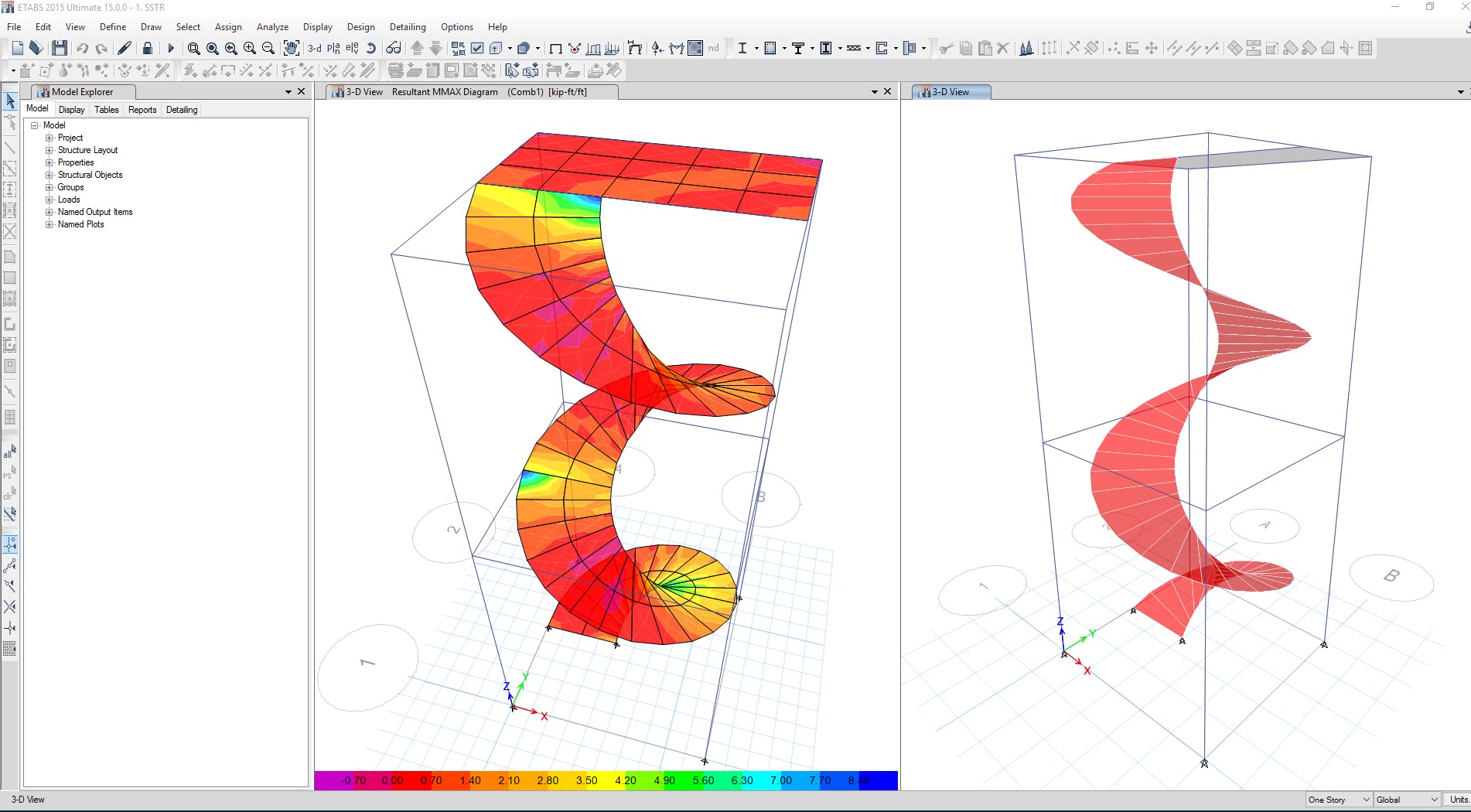Activate the Pan hand tool
This screenshot has height=812, width=1471.
[291, 48]
